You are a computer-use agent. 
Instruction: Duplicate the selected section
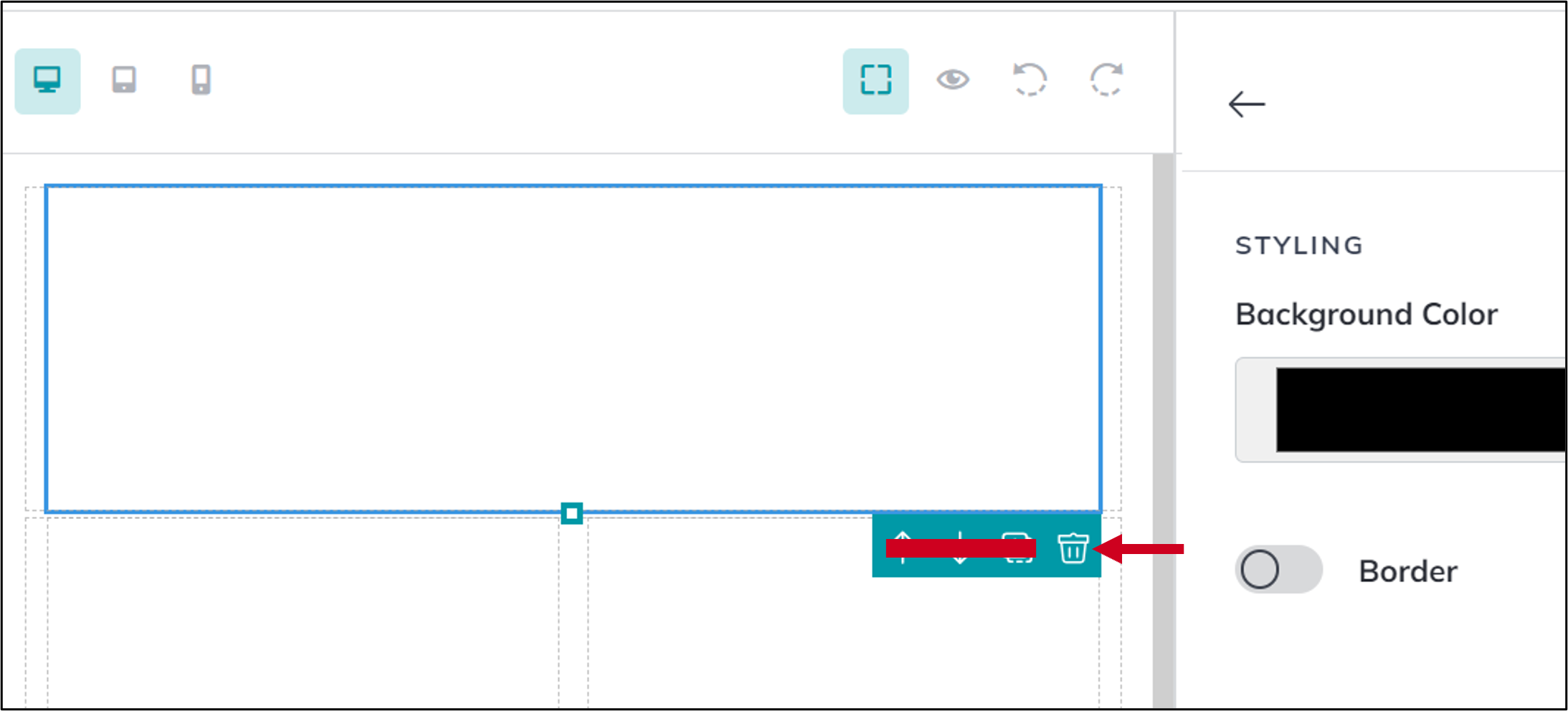(1017, 549)
